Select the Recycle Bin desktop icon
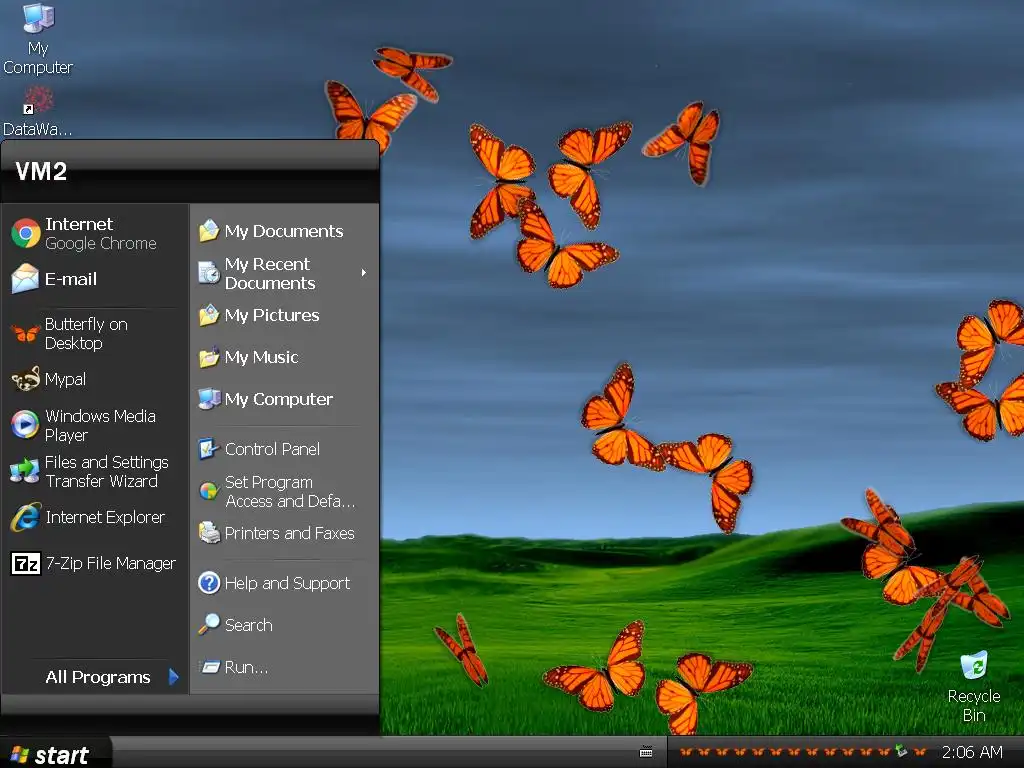Image resolution: width=1024 pixels, height=768 pixels. pos(974,687)
